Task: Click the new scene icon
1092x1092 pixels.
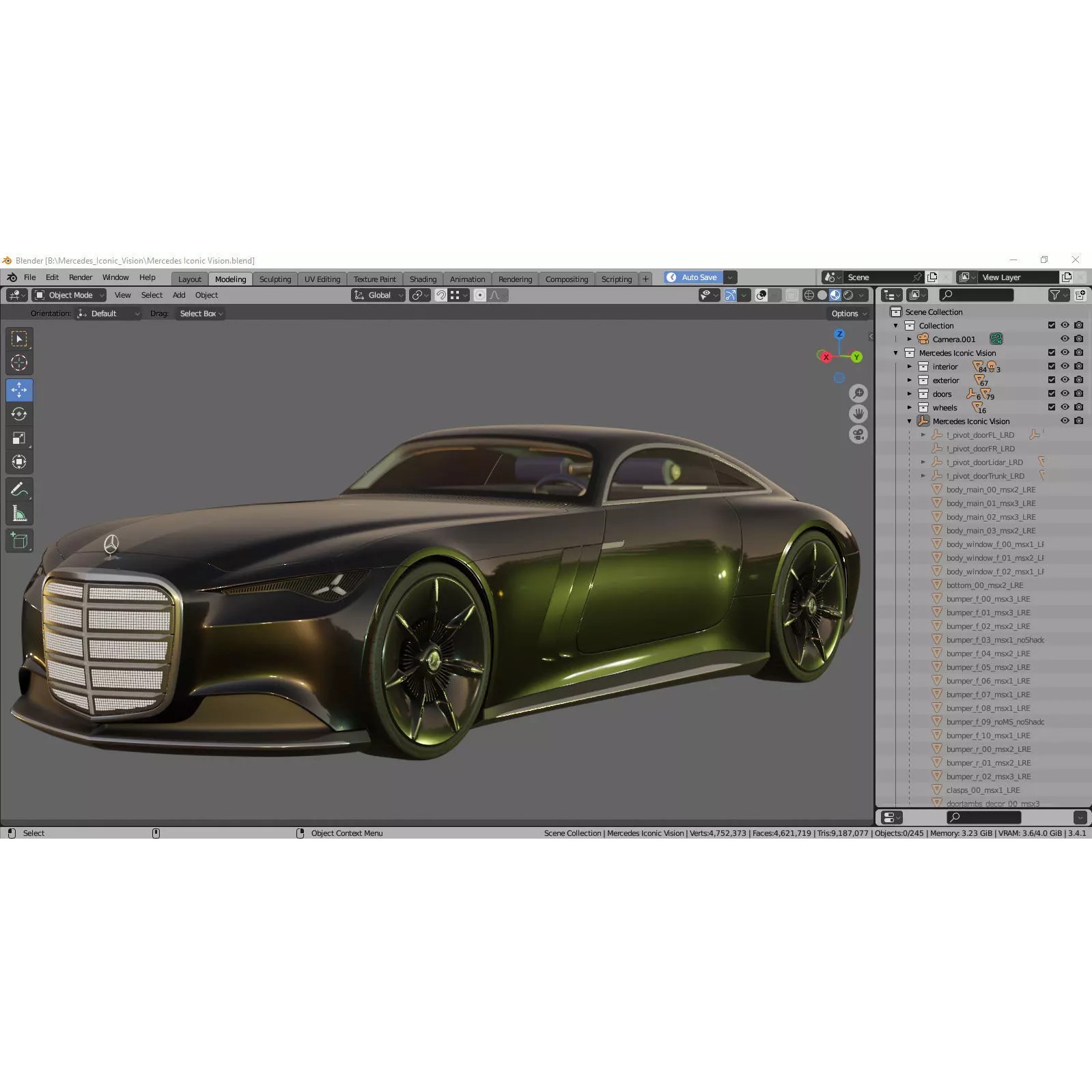Action: tap(932, 277)
